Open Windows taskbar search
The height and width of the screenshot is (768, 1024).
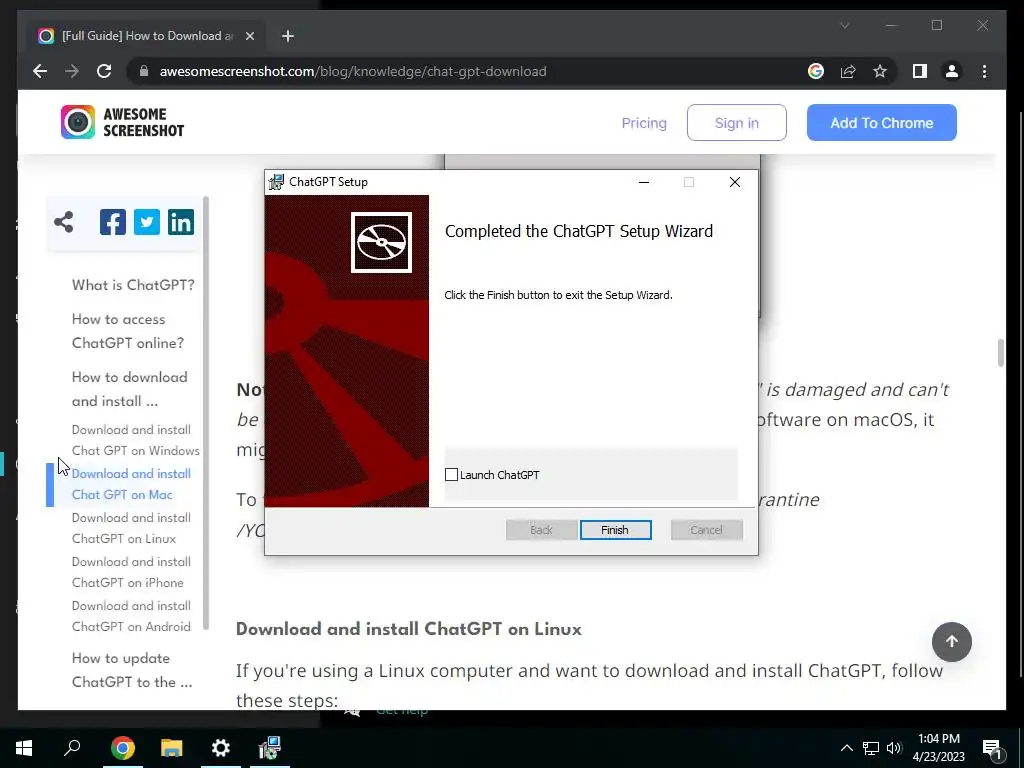(72, 748)
